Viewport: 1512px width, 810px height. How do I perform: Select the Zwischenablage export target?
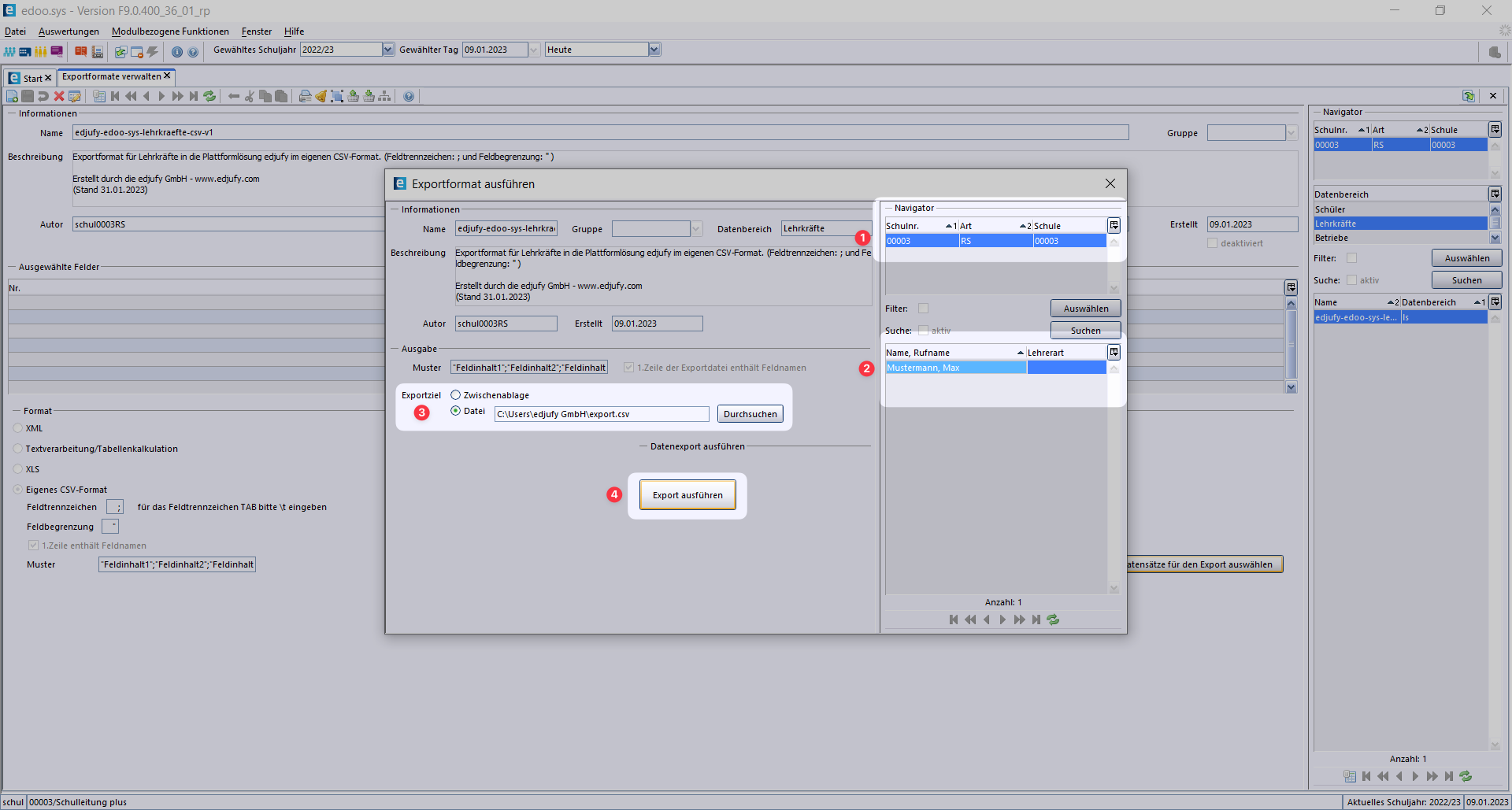[456, 395]
